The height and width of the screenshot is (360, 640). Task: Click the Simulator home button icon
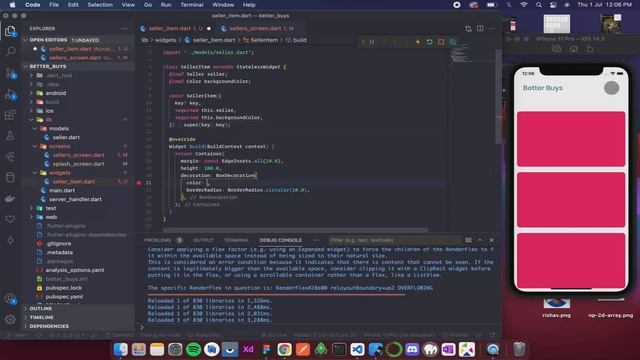[x=573, y=49]
